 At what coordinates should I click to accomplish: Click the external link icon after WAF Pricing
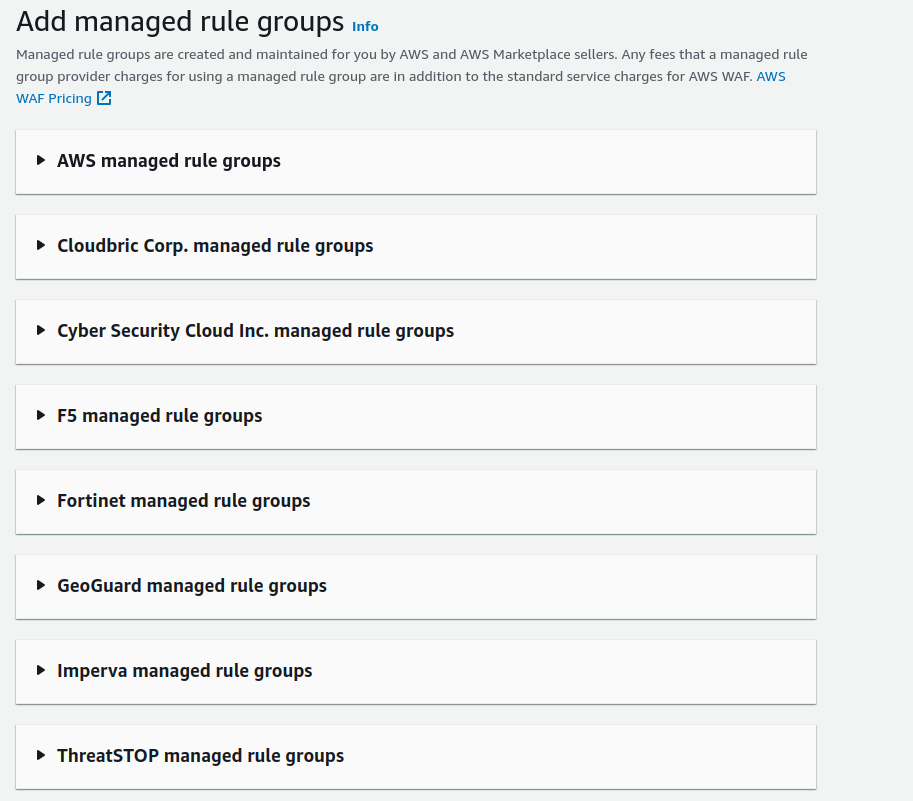click(x=104, y=98)
